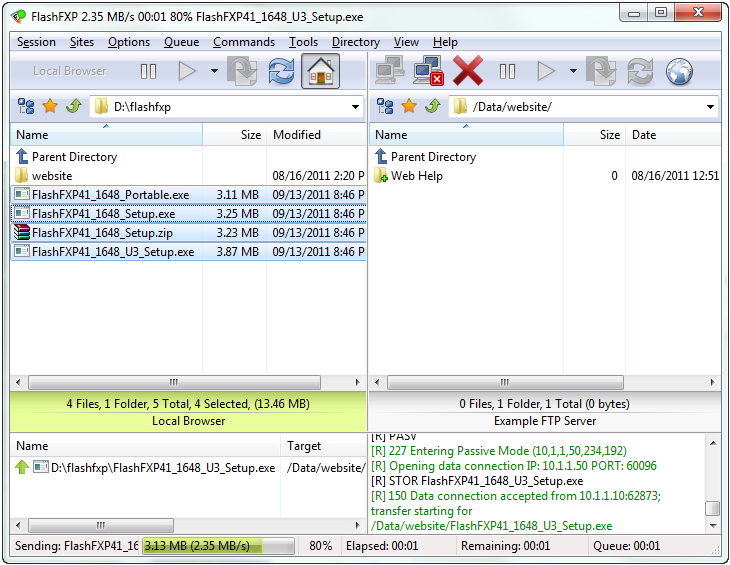Open the Sites menu
Viewport: 730px width, 565px height.
click(81, 42)
